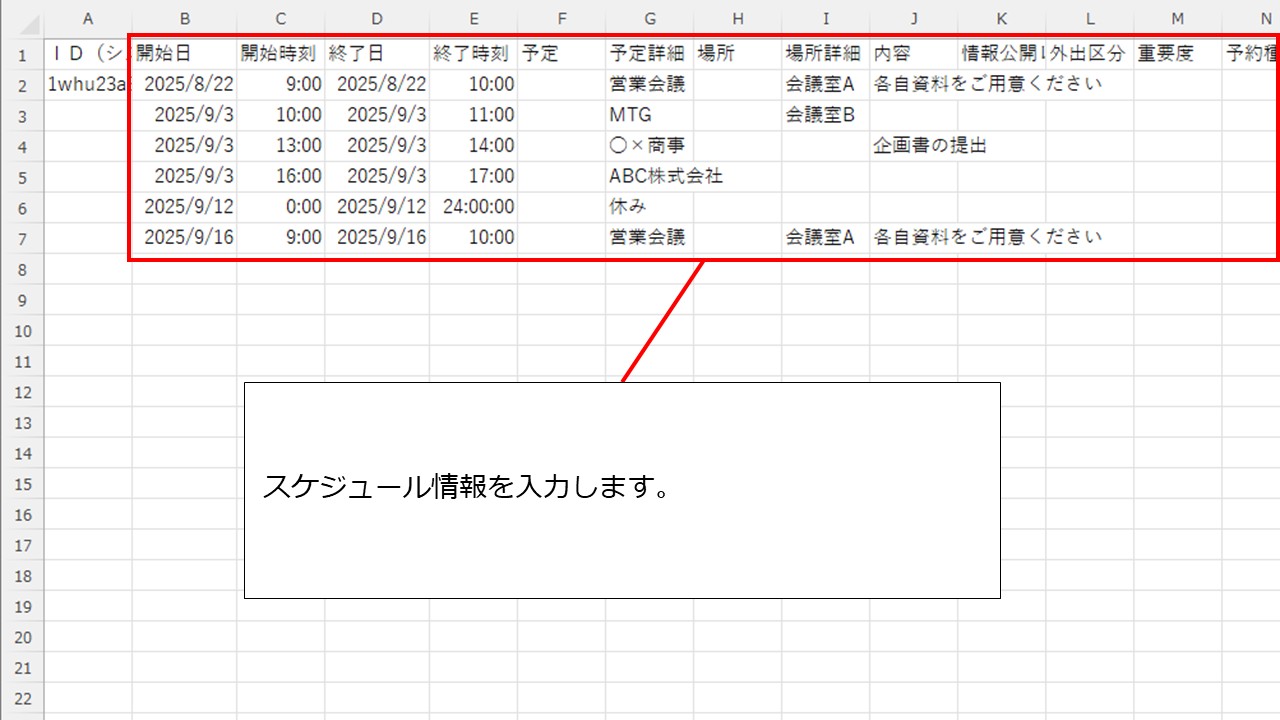Select row 4 header number

tap(22, 146)
